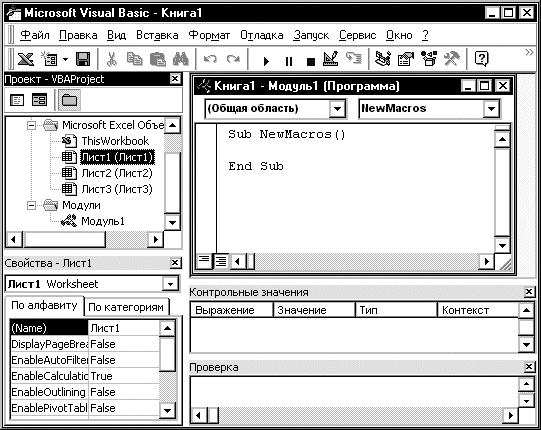
Task: Select Модуль1 in the project tree
Action: pyautogui.click(x=103, y=221)
